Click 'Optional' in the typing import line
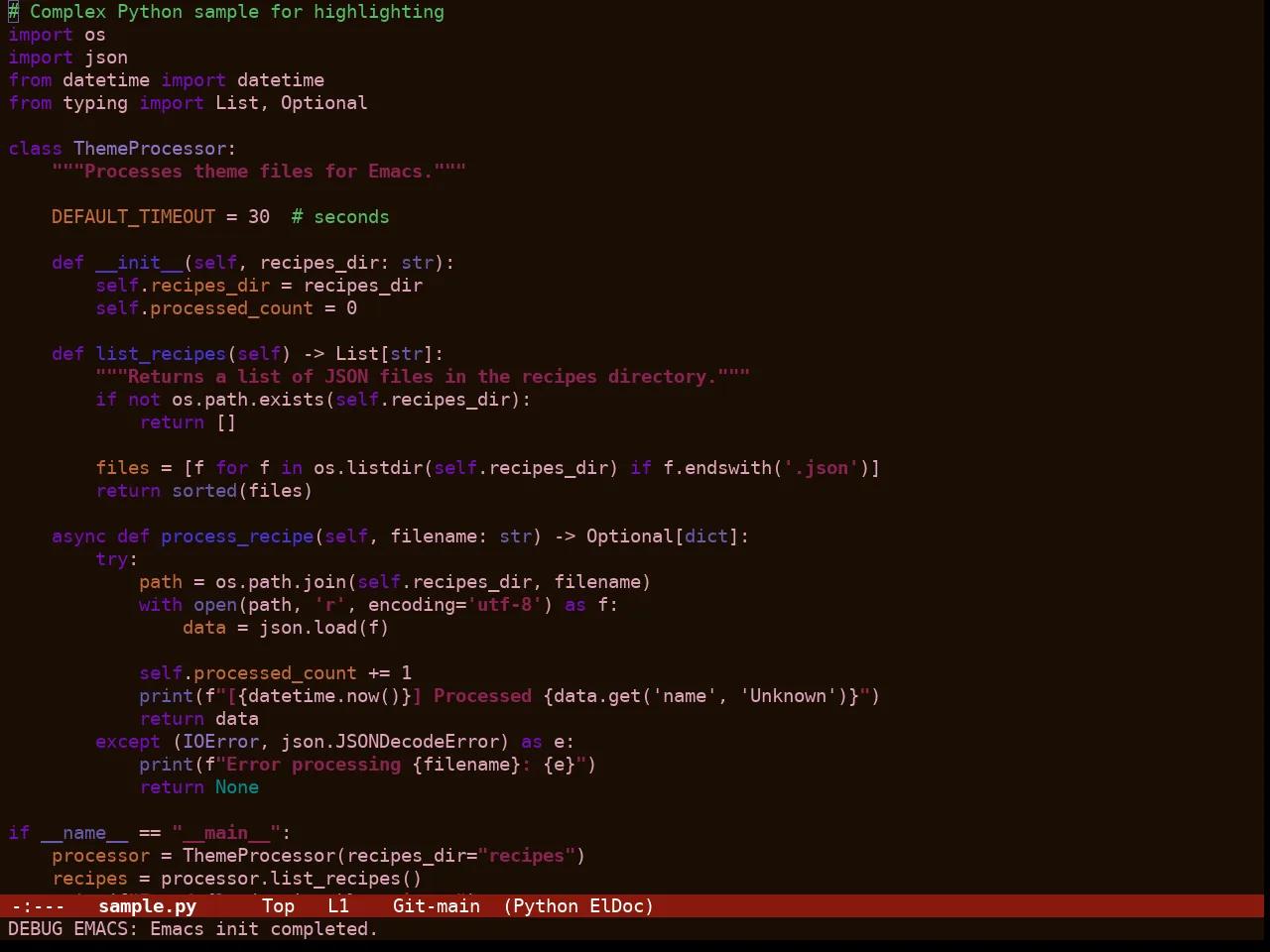The height and width of the screenshot is (952, 1270). click(x=323, y=103)
